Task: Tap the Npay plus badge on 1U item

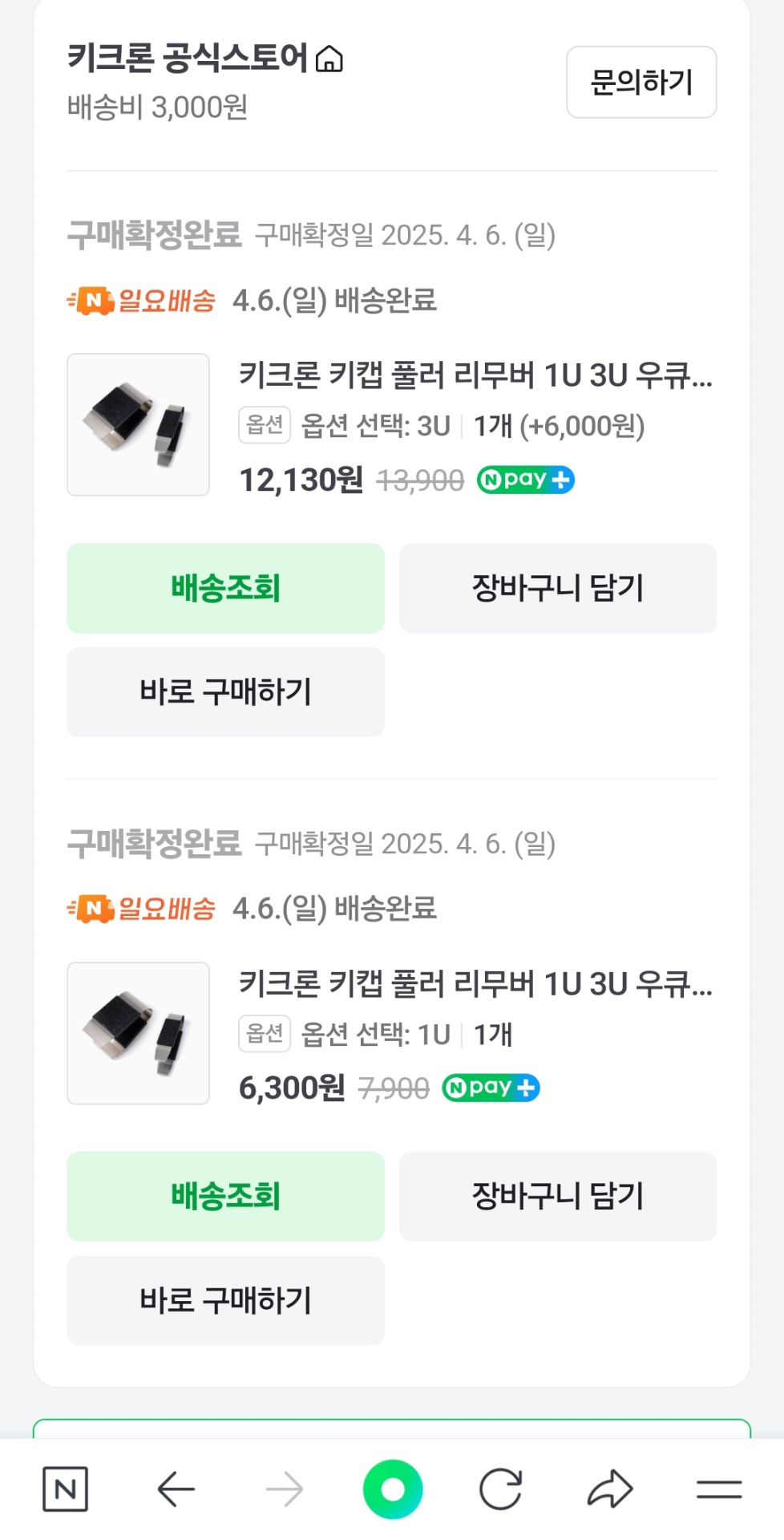Action: point(491,1088)
